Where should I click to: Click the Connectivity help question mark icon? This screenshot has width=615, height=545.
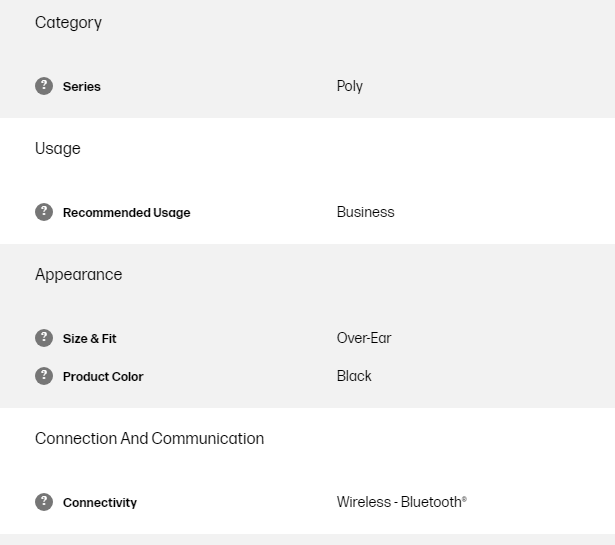44,502
